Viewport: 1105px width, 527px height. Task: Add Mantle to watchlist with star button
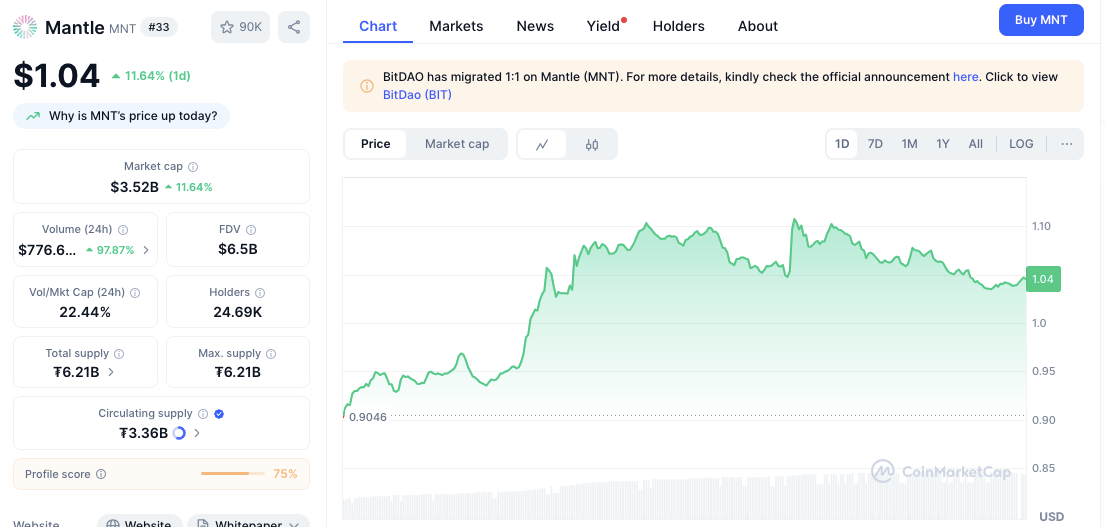(240, 27)
